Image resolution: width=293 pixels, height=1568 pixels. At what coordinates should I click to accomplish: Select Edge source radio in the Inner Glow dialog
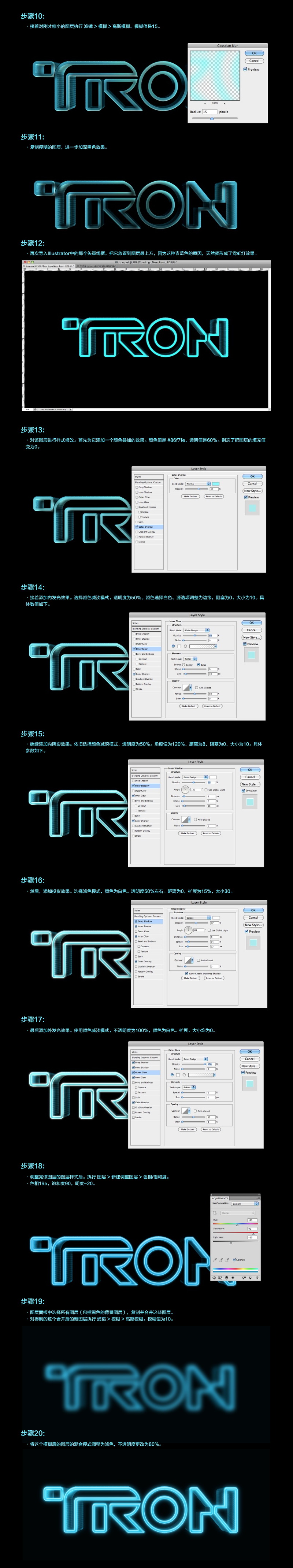[x=199, y=665]
